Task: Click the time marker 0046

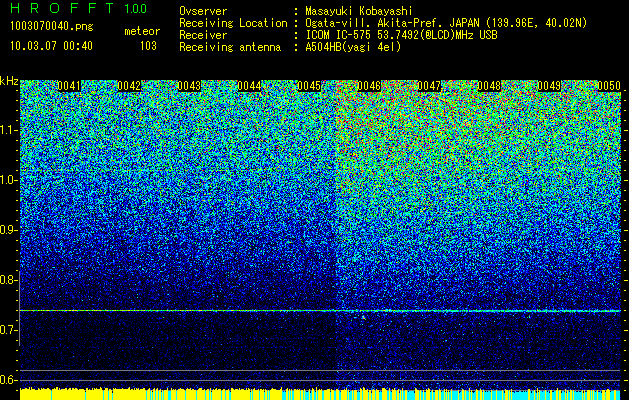Action: (369, 86)
